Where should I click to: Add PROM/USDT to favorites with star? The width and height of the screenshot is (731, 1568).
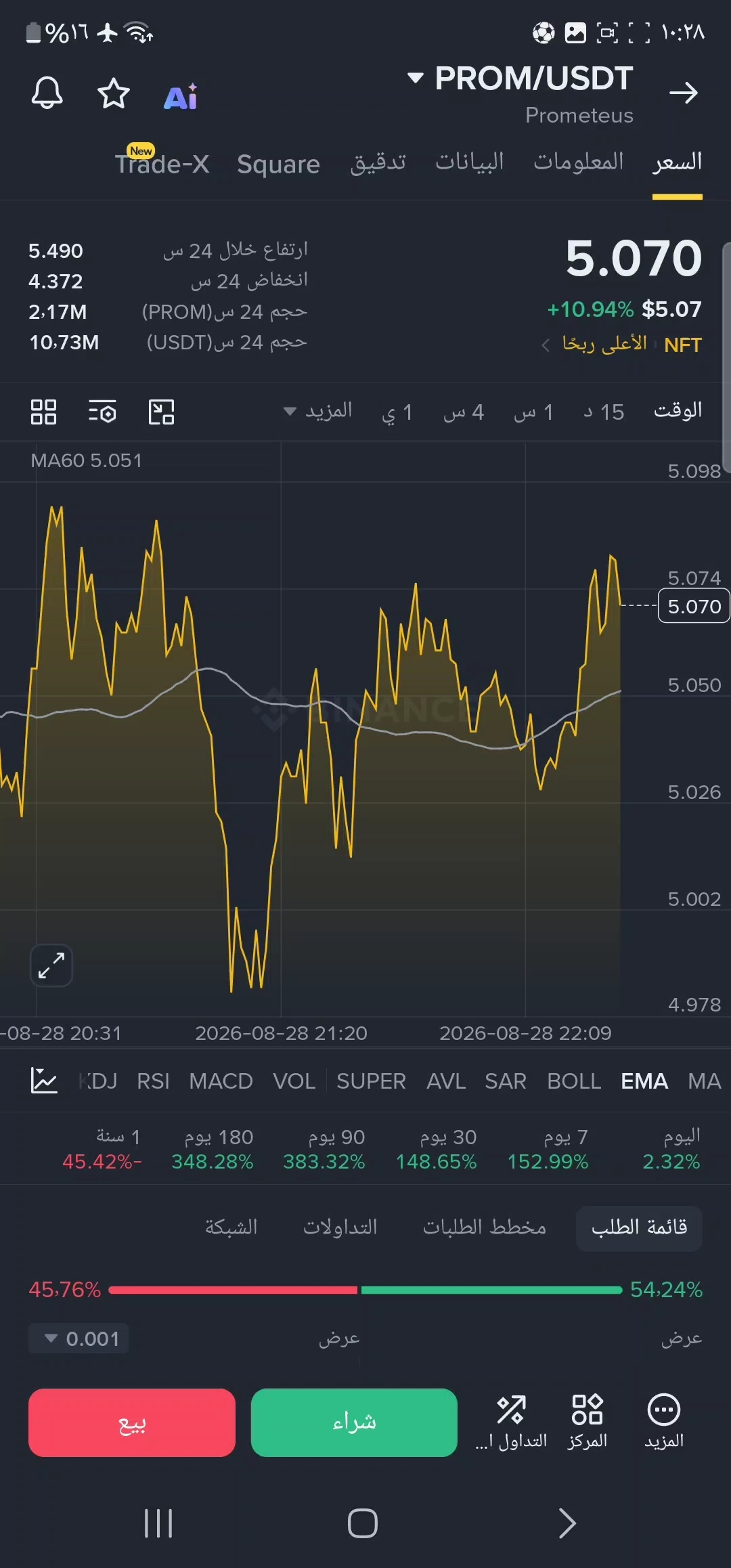(x=113, y=93)
